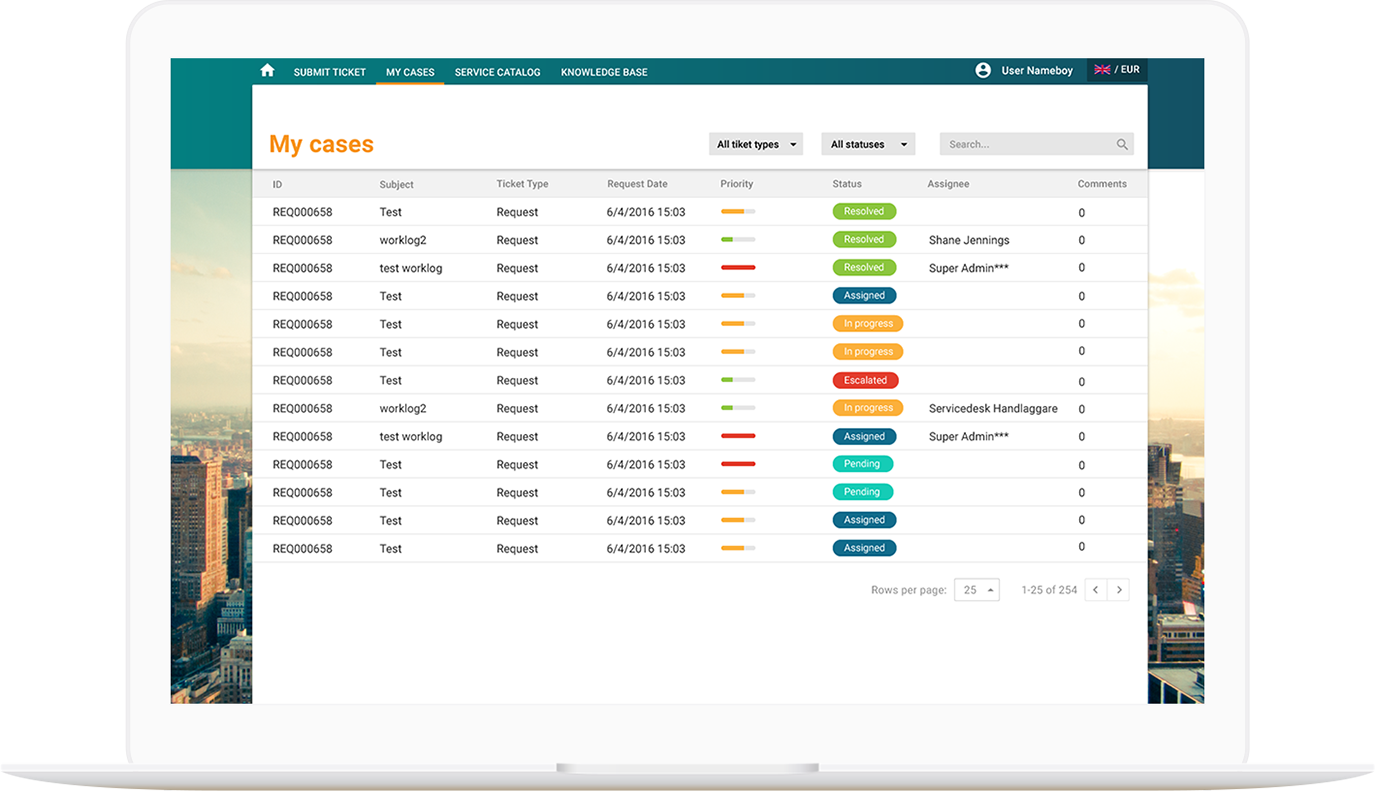This screenshot has height=791, width=1376.
Task: Go to next page with right chevron
Action: tap(1119, 590)
